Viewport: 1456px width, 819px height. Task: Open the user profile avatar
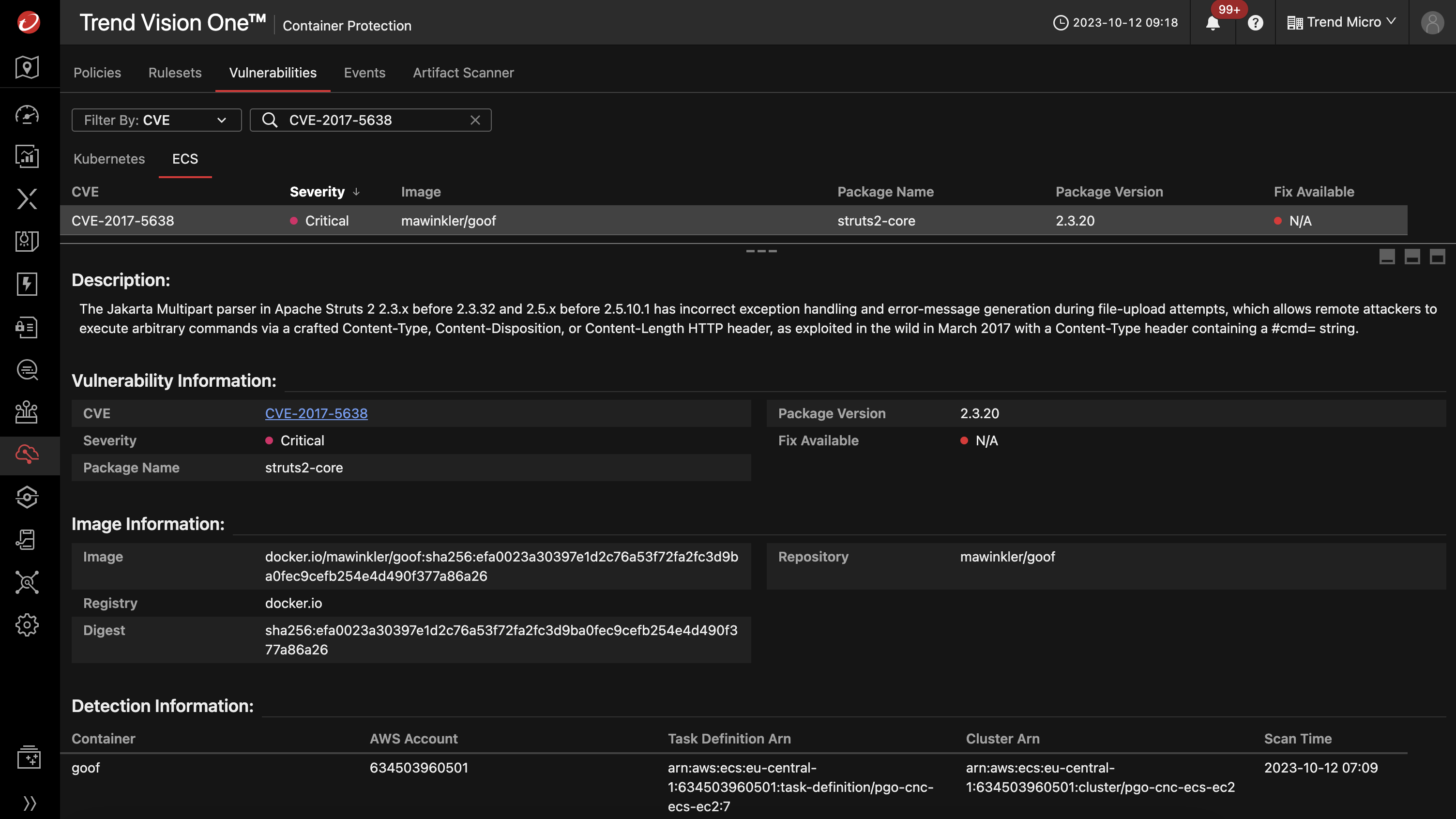(x=1432, y=23)
